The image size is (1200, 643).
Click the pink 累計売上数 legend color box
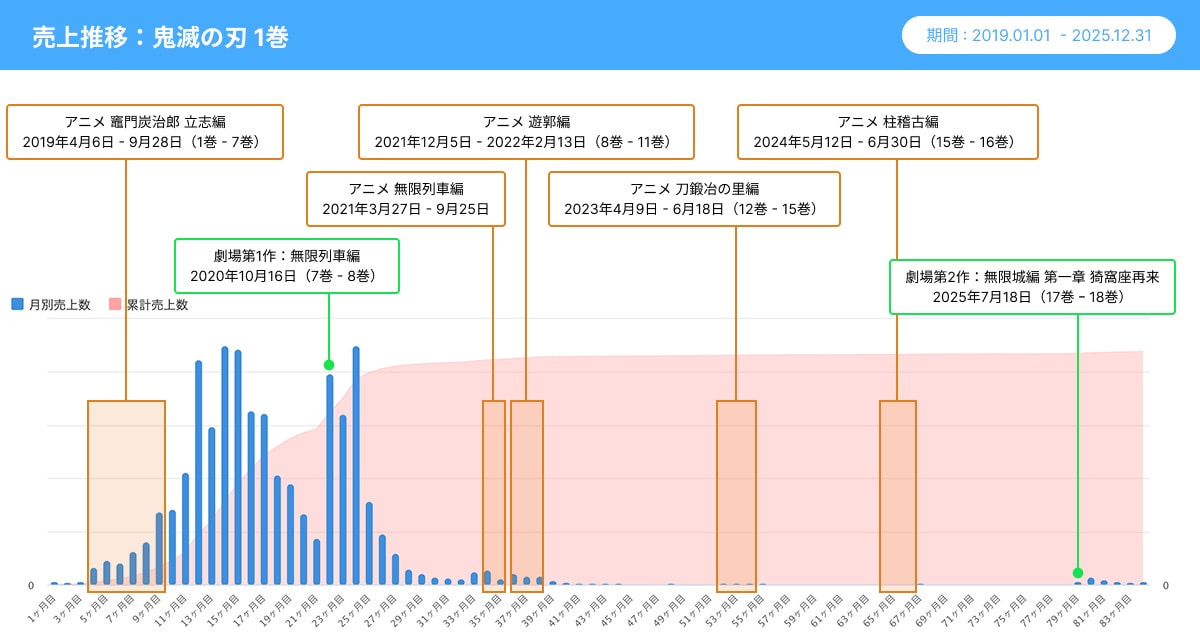click(x=114, y=305)
